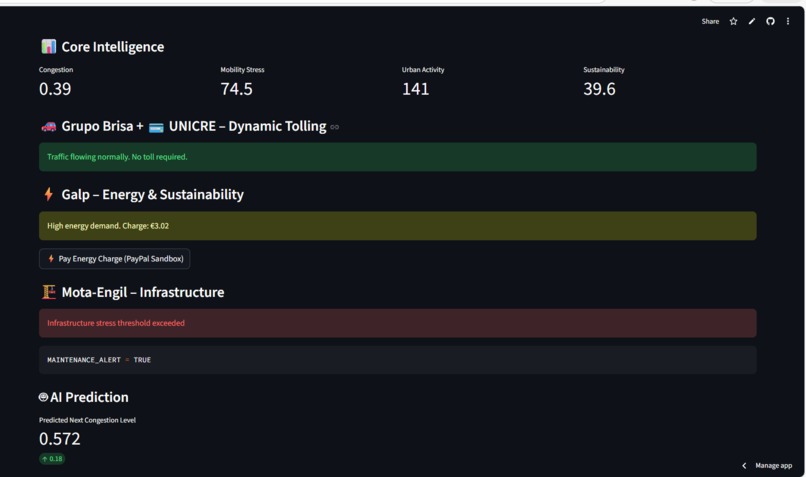
Task: Click the crane icon beside Mota-Engil heading
Action: pyautogui.click(x=49, y=292)
